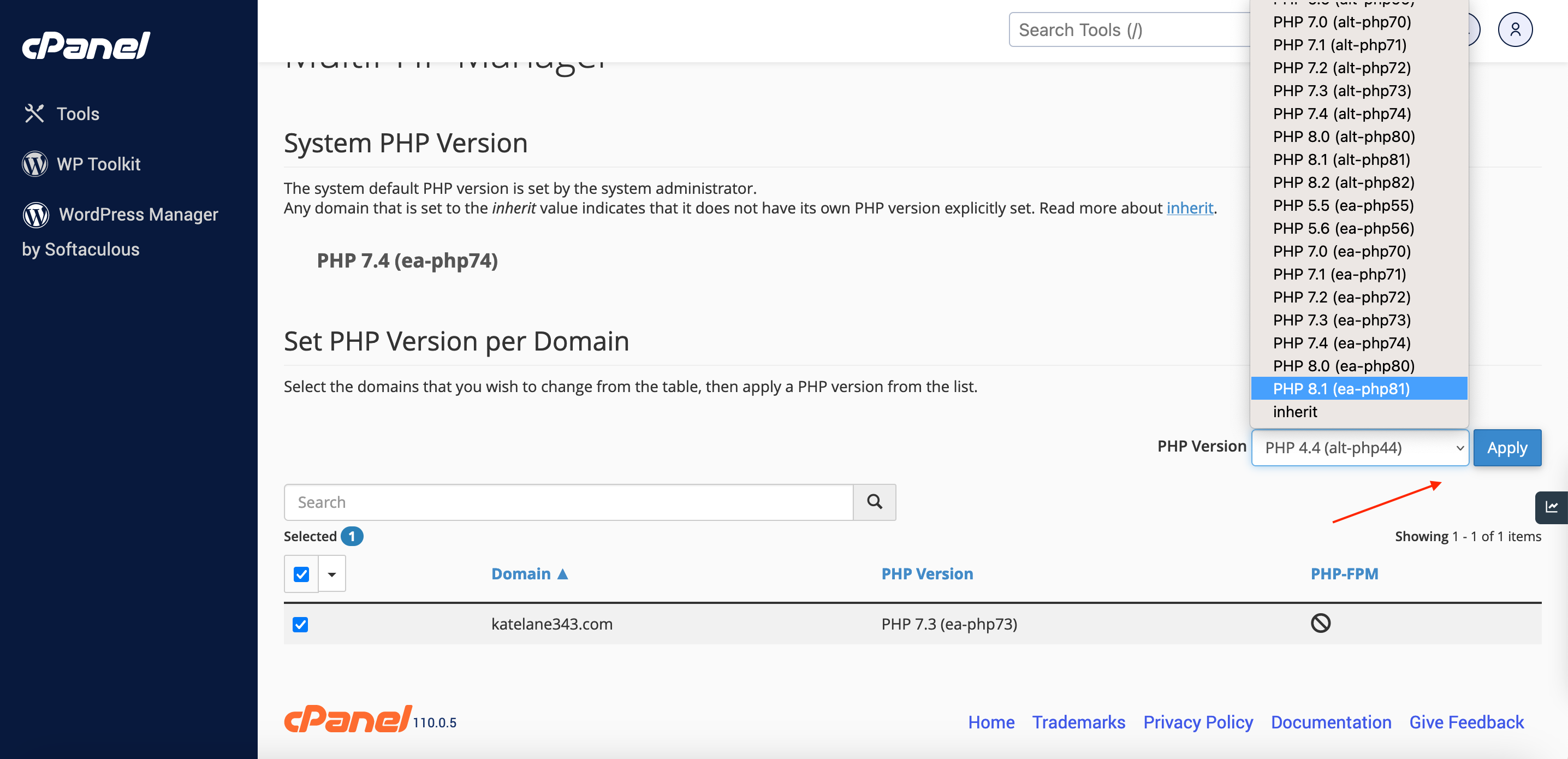Open the inherit documentation link

[x=1190, y=208]
